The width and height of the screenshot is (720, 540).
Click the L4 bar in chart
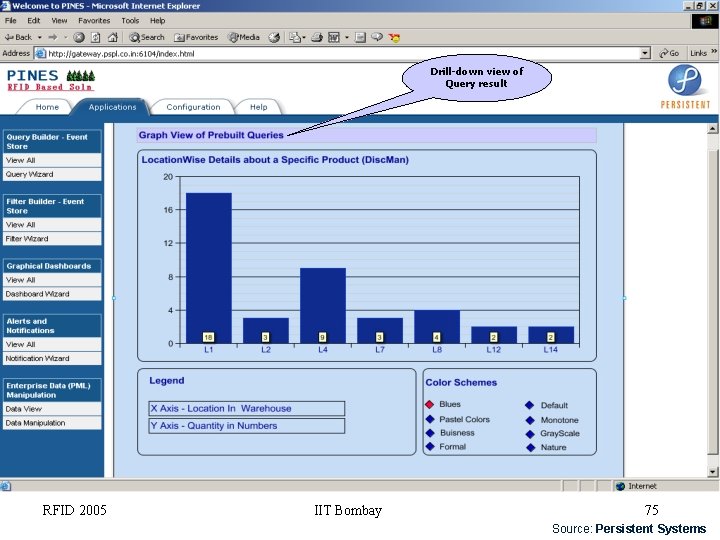point(323,305)
